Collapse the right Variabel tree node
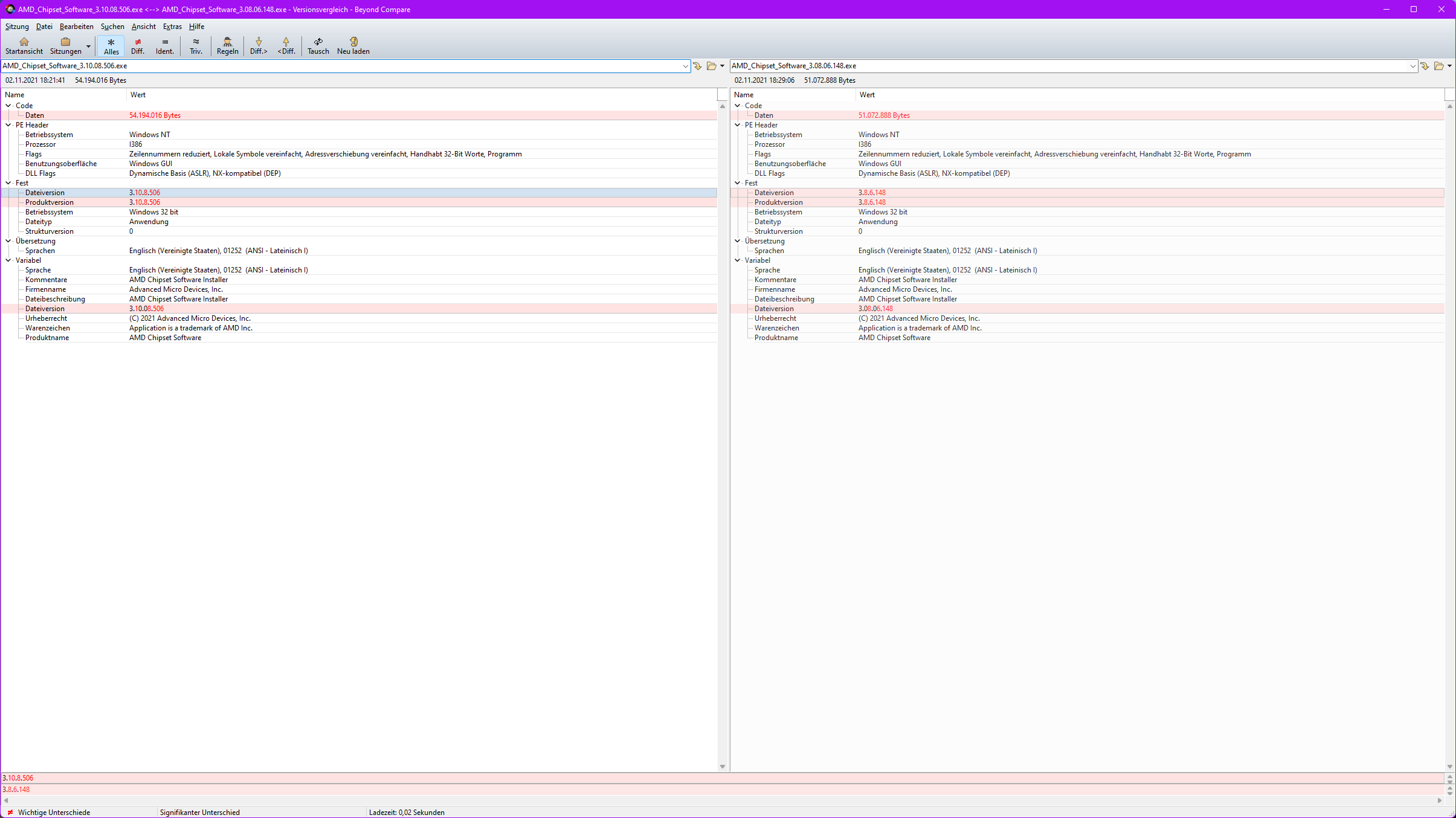Image resolution: width=1456 pixels, height=818 pixels. (x=738, y=260)
